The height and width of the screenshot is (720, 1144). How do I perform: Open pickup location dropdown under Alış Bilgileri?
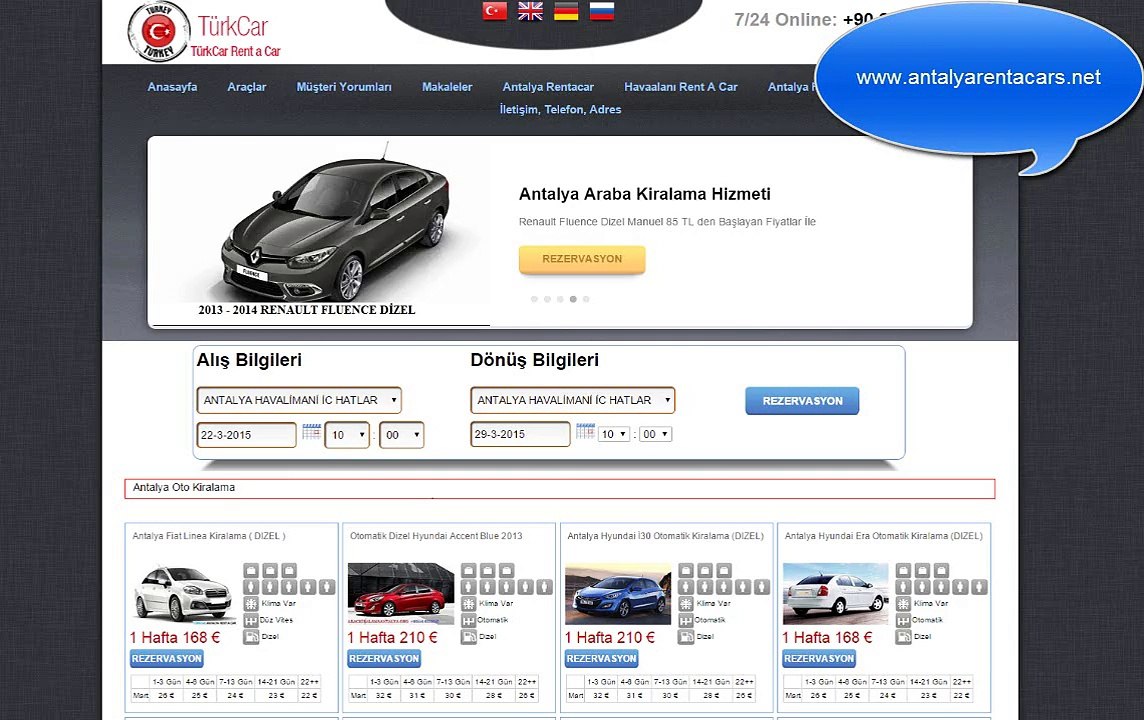tap(299, 400)
